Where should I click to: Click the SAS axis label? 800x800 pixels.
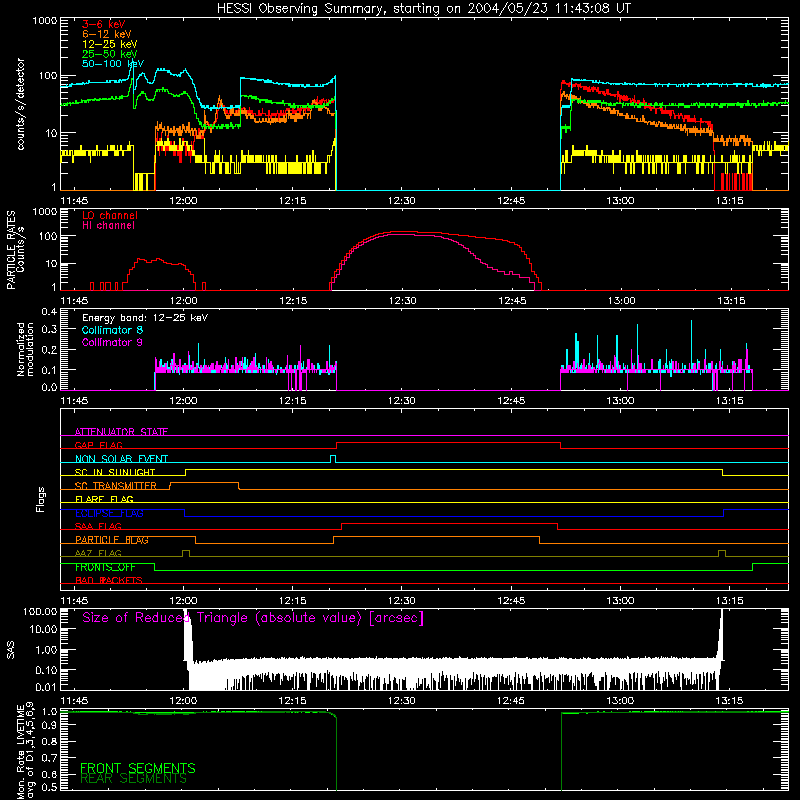[11, 649]
